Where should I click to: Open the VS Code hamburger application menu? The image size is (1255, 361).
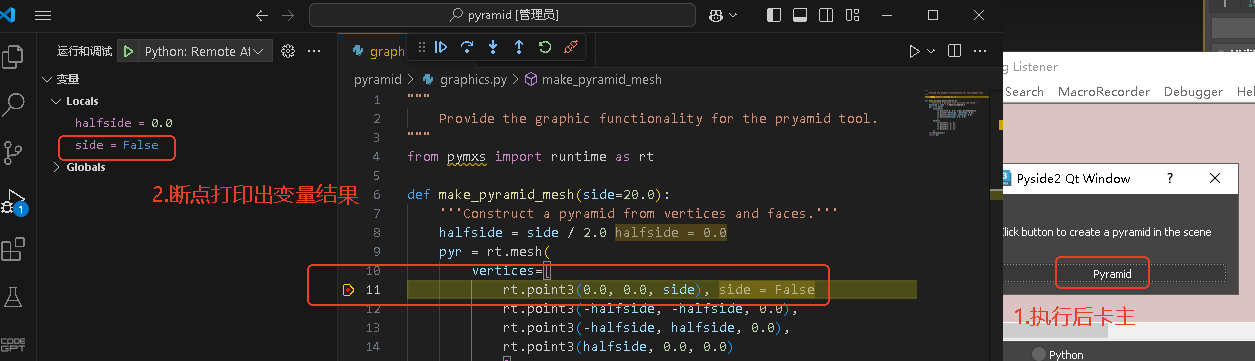tap(43, 15)
